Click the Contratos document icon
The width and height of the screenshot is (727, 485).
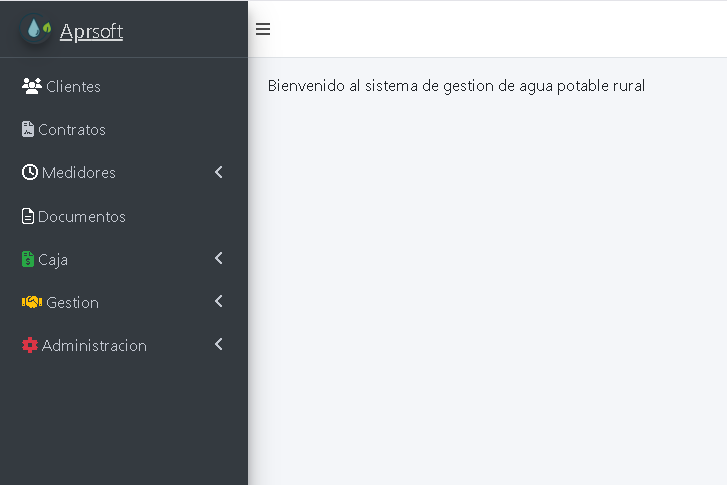pos(28,129)
